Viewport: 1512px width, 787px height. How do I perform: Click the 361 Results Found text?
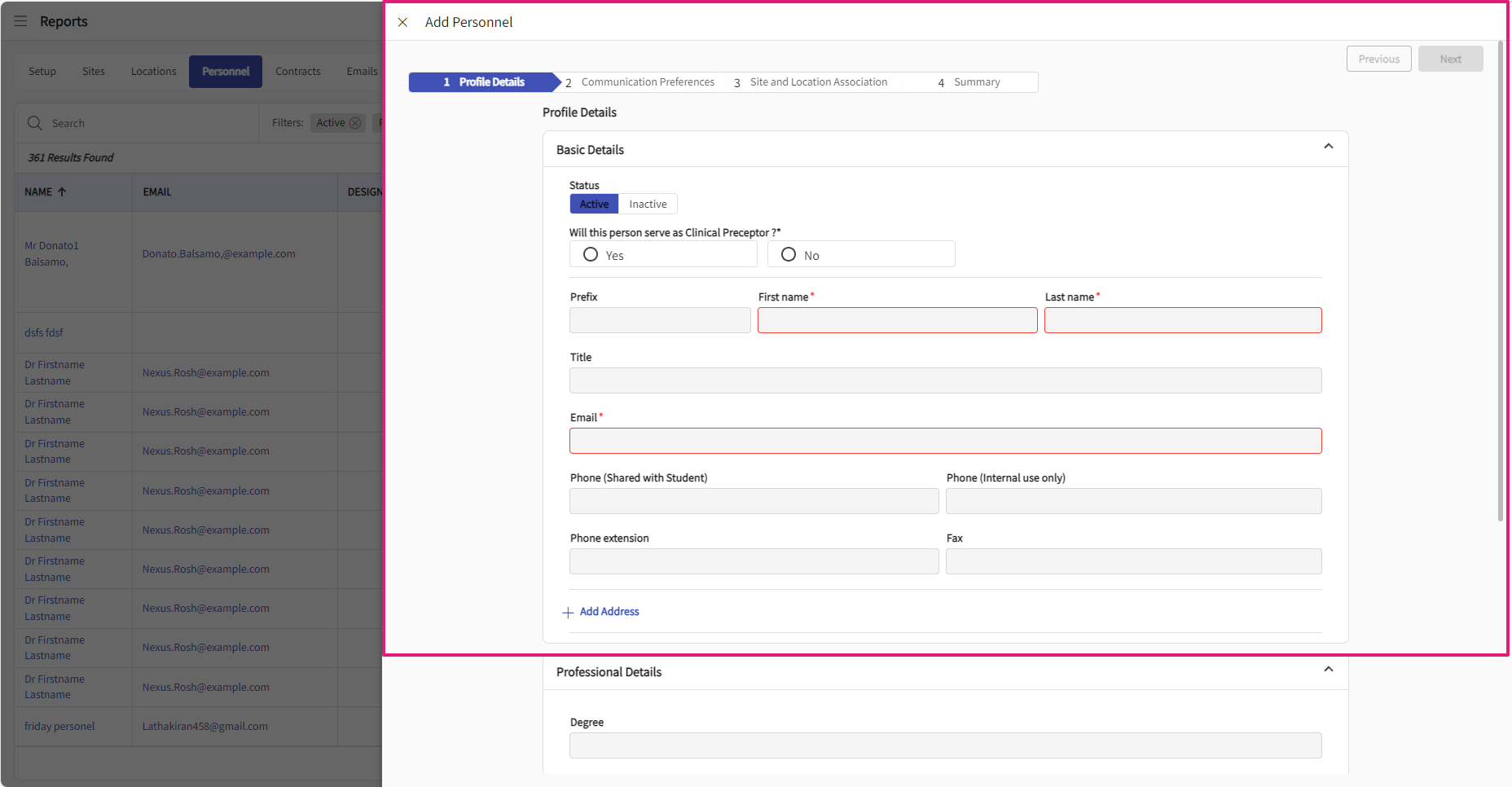point(71,157)
